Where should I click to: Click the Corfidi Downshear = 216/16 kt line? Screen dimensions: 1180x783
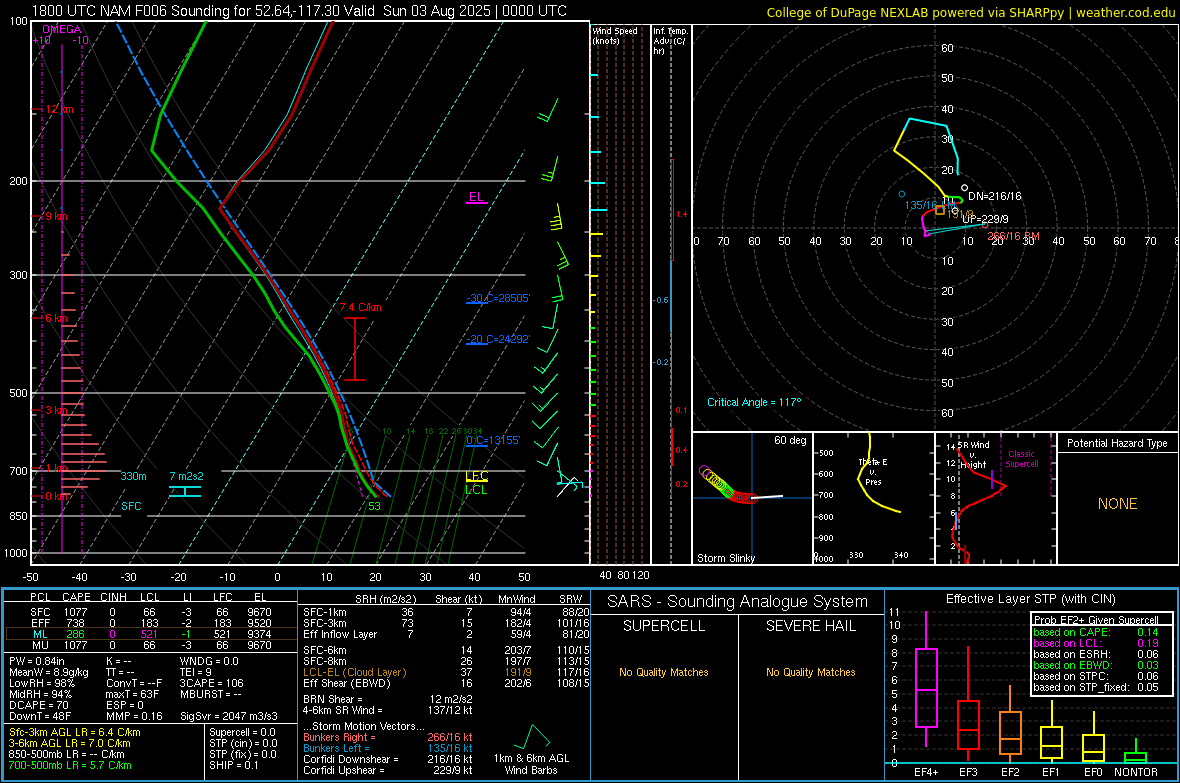click(388, 759)
